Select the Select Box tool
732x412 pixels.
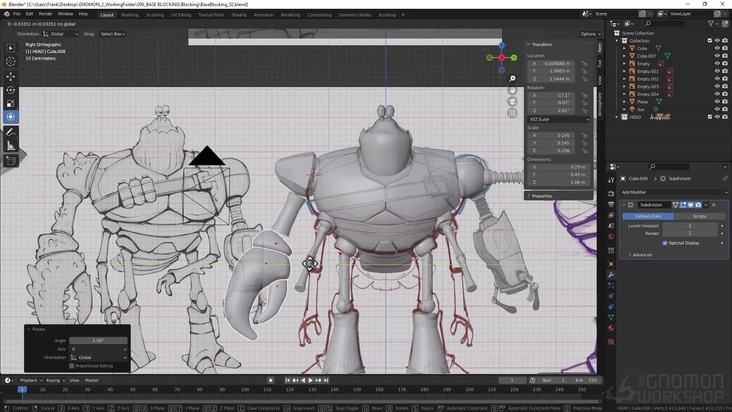[11, 48]
